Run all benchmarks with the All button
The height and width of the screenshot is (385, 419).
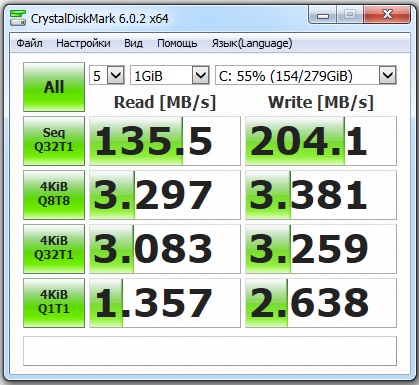click(54, 87)
